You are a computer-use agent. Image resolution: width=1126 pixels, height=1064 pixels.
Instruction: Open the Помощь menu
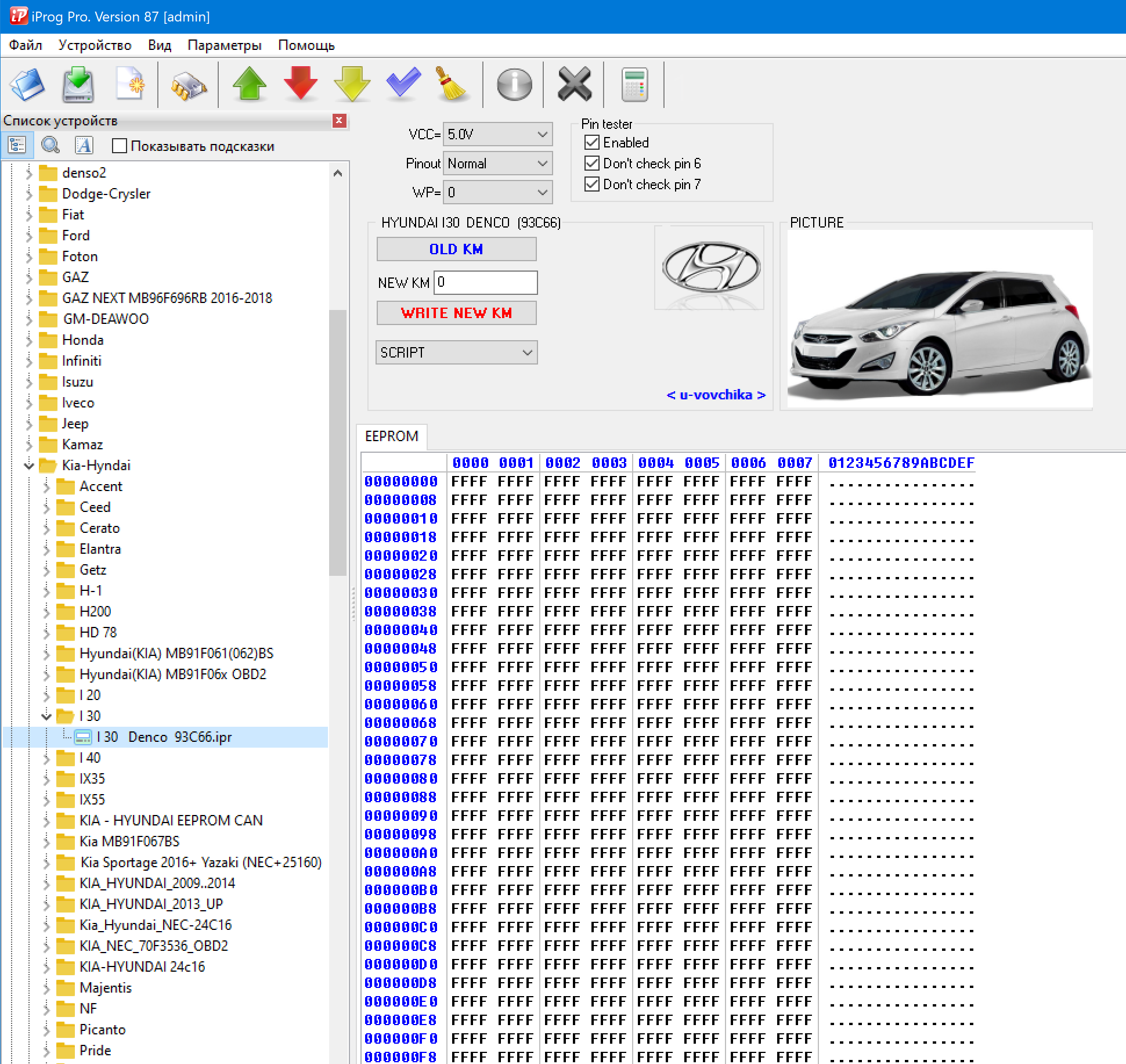click(306, 45)
